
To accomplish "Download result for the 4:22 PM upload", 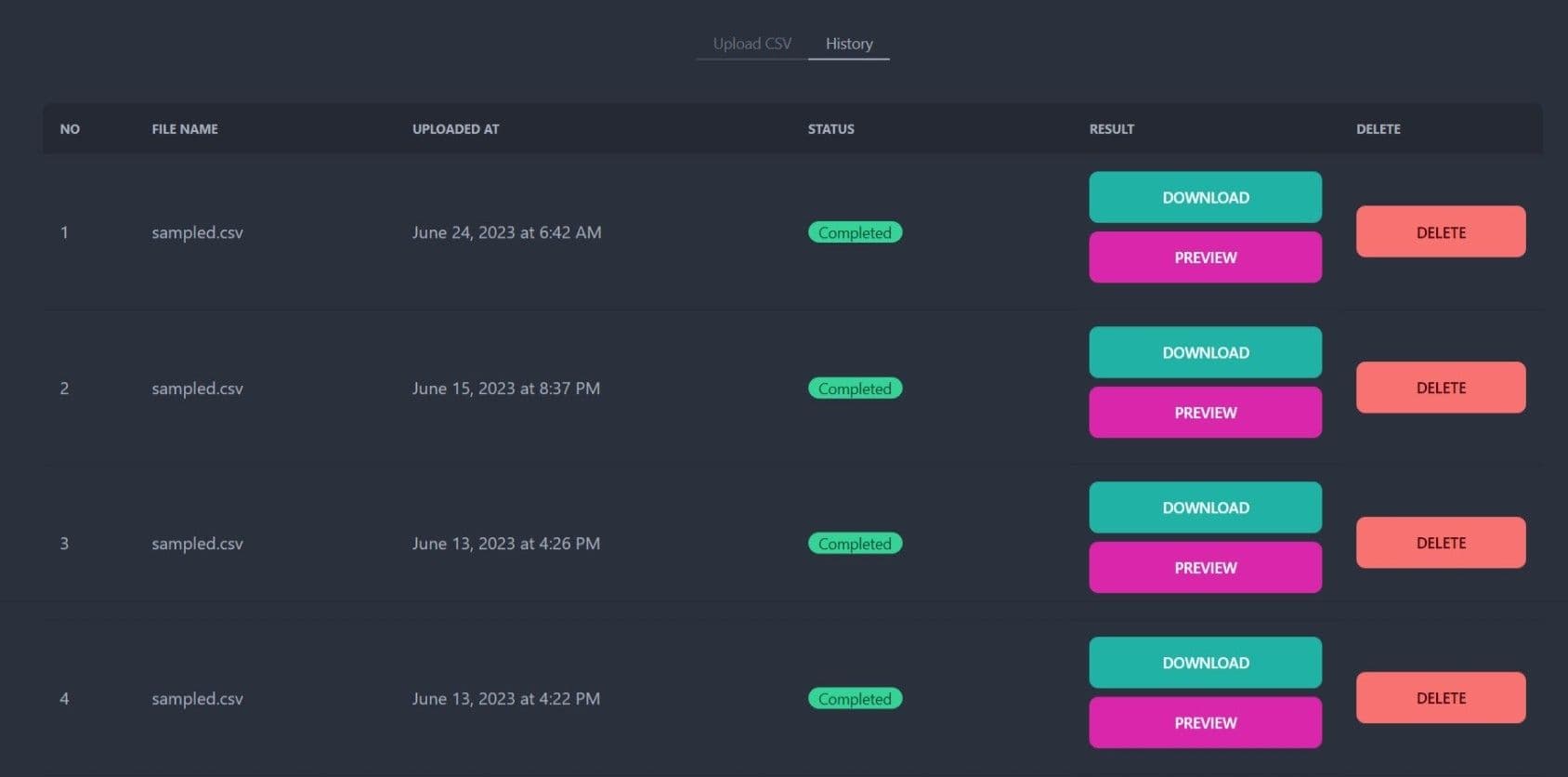I will tap(1205, 663).
